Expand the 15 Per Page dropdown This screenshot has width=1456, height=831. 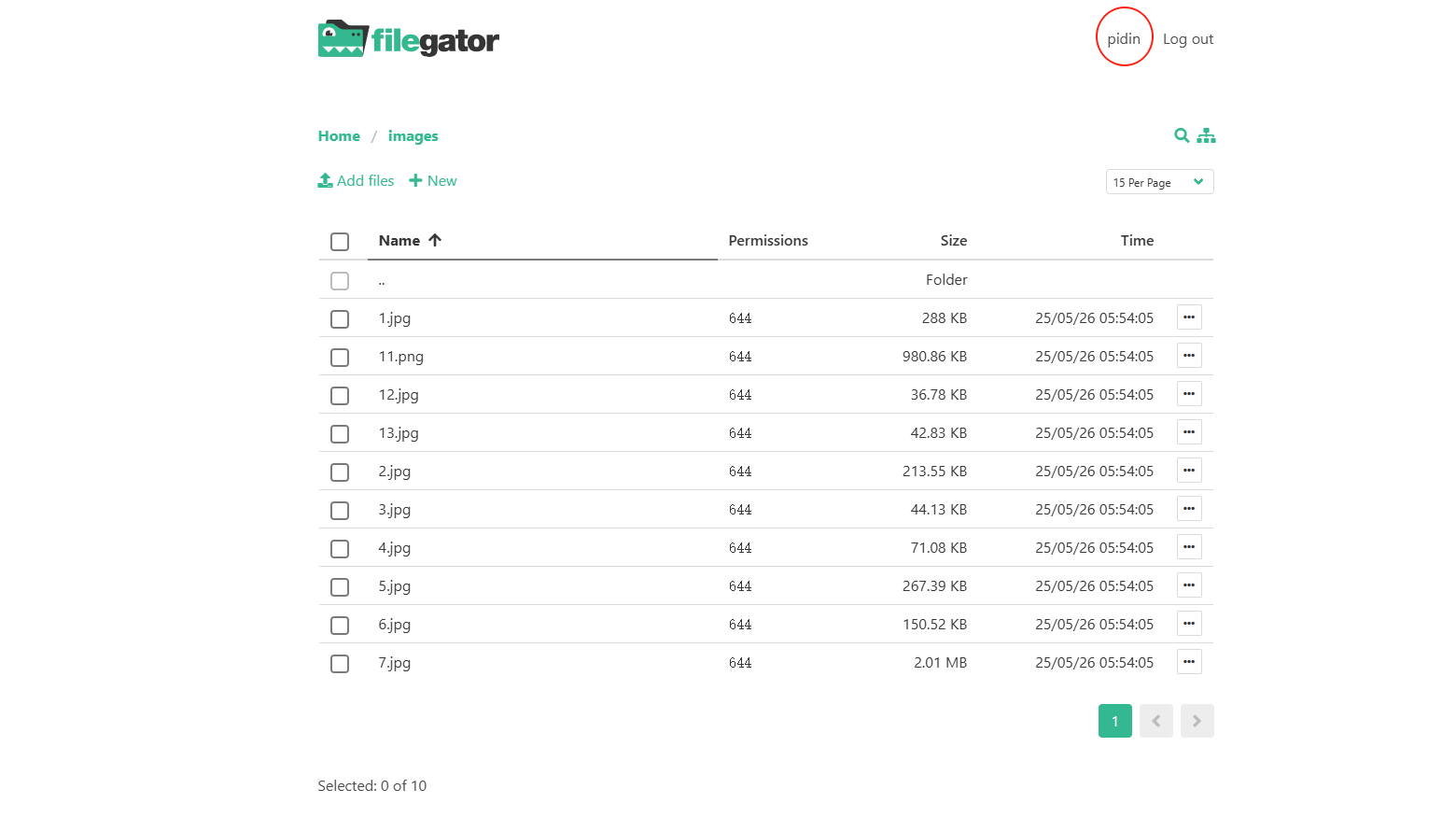(x=1159, y=182)
